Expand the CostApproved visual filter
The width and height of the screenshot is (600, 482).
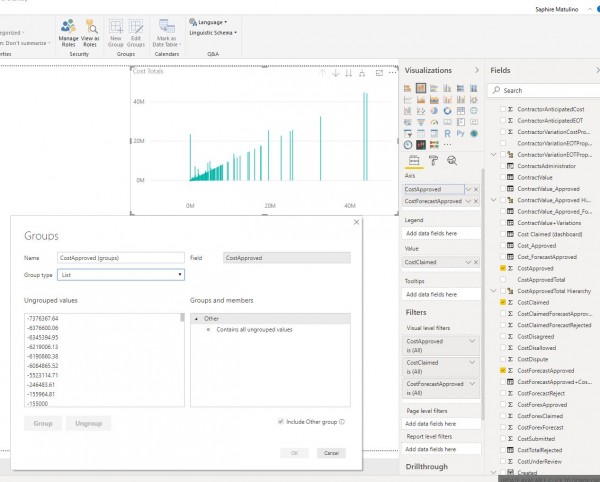[x=472, y=341]
